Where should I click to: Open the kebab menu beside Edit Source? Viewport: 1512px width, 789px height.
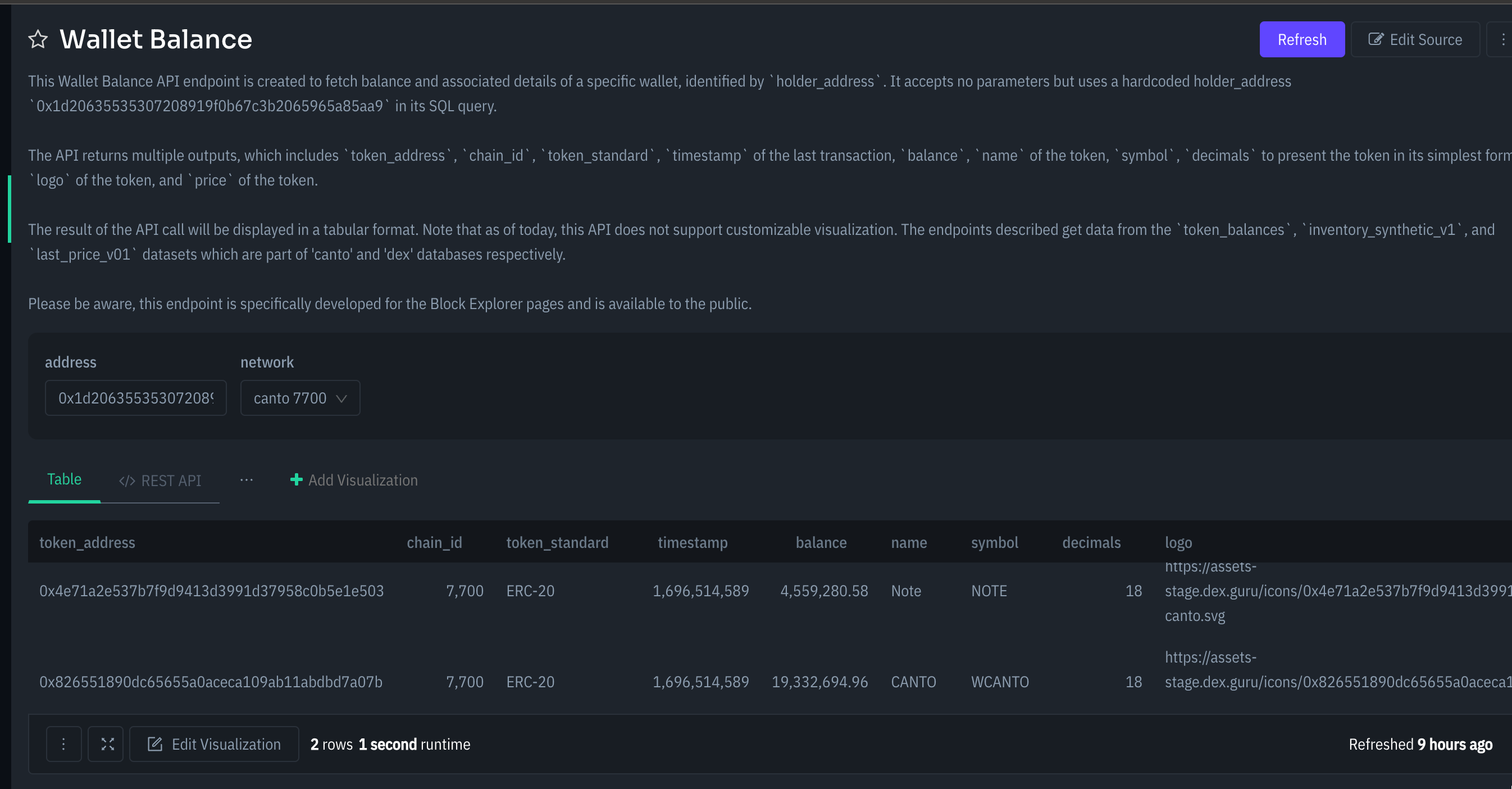1503,39
